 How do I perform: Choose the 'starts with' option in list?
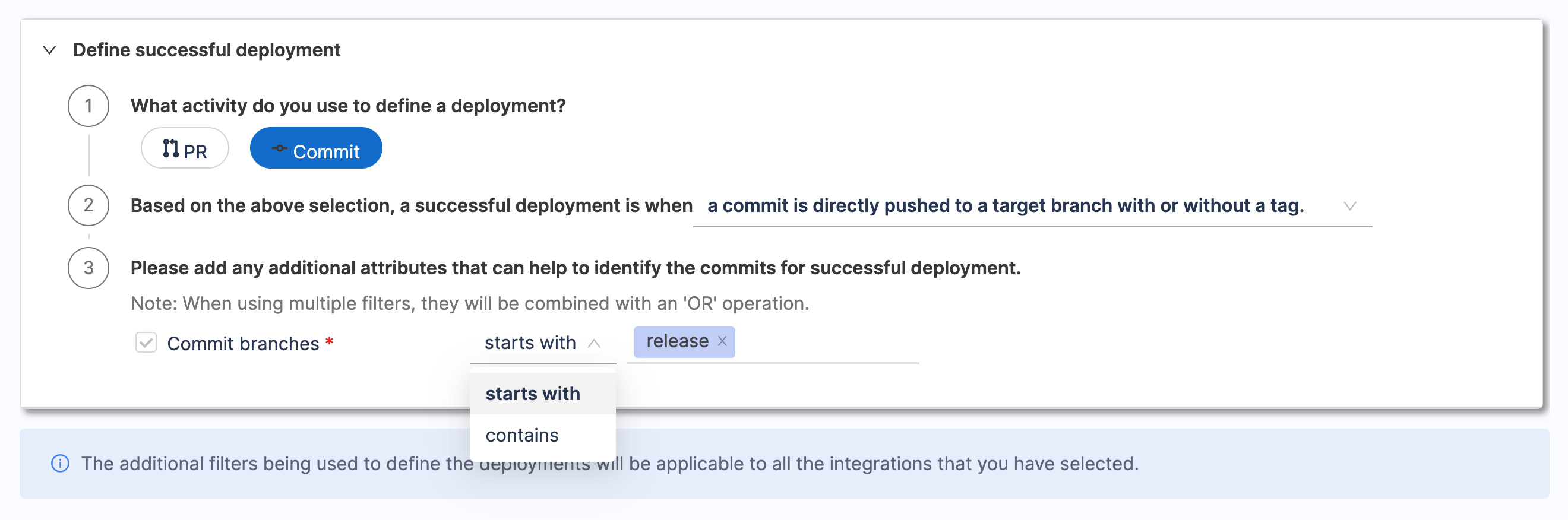coord(533,394)
